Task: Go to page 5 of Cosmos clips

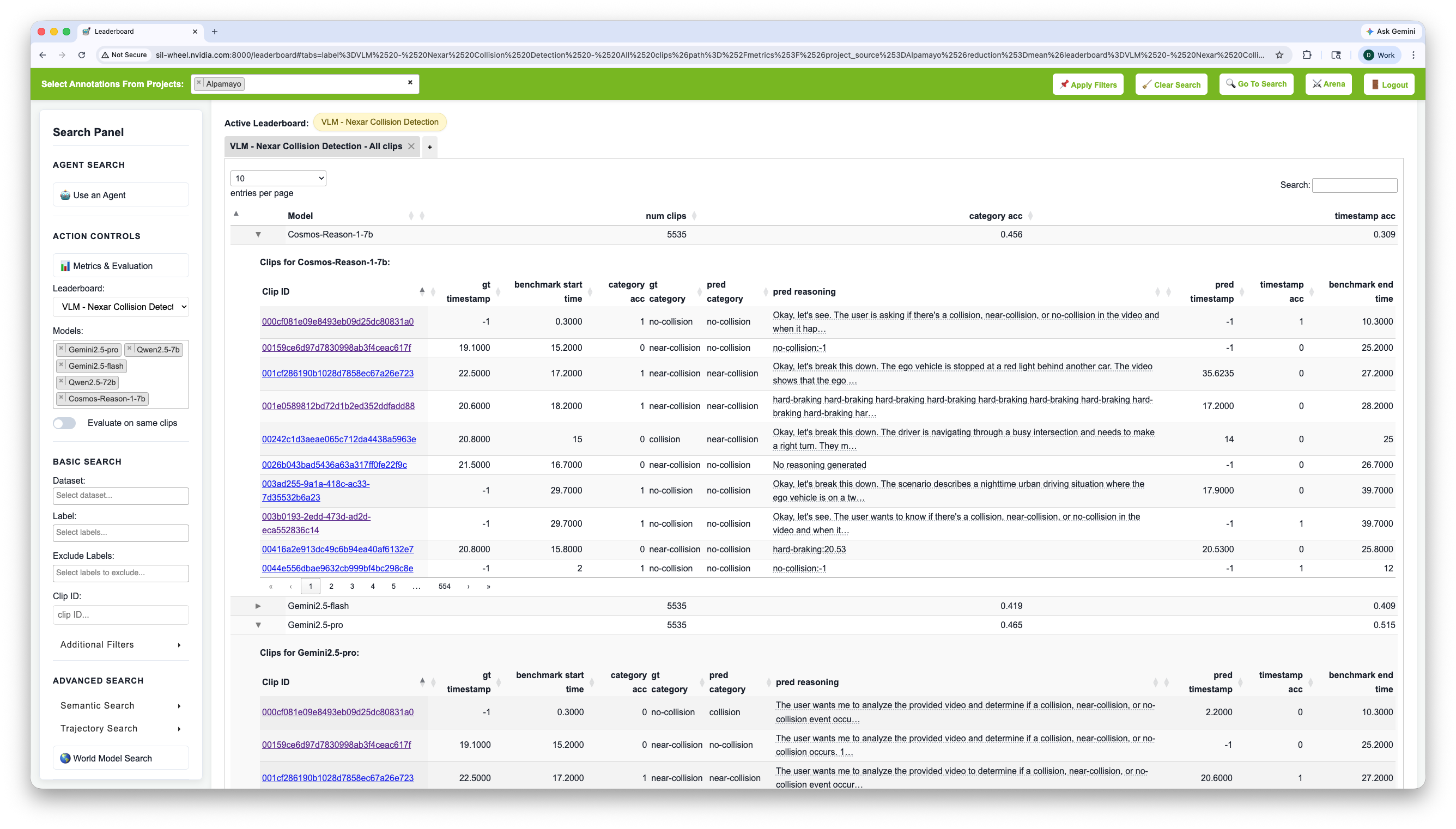Action: [393, 586]
